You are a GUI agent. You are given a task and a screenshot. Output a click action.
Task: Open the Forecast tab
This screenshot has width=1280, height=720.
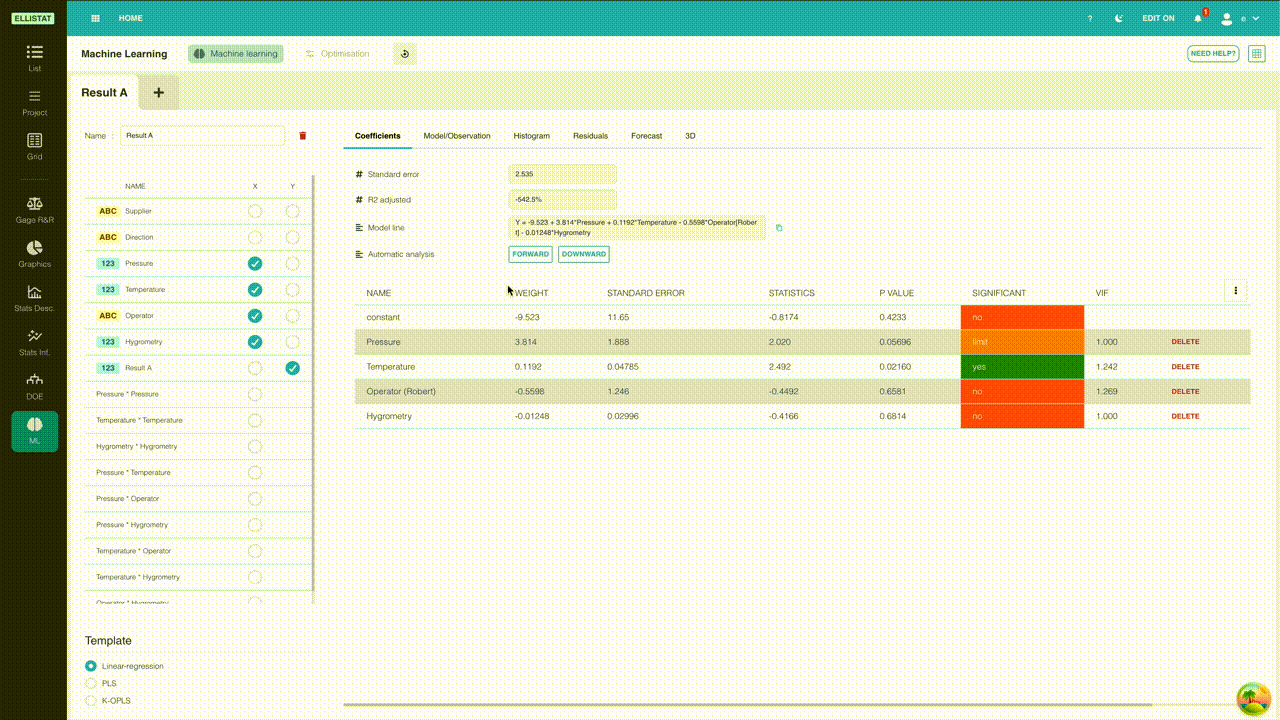coord(646,136)
